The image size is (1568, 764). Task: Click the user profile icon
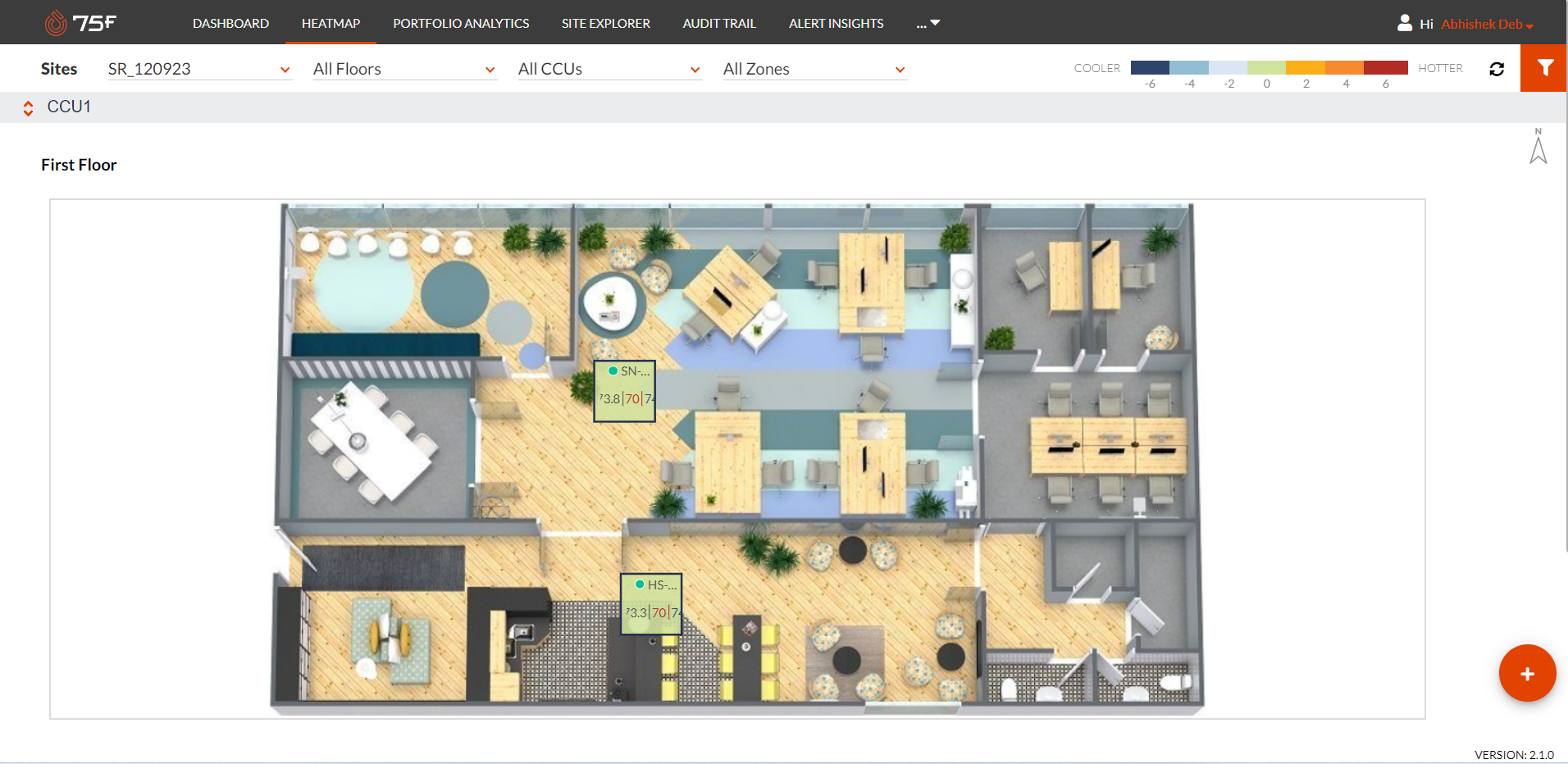click(1405, 22)
